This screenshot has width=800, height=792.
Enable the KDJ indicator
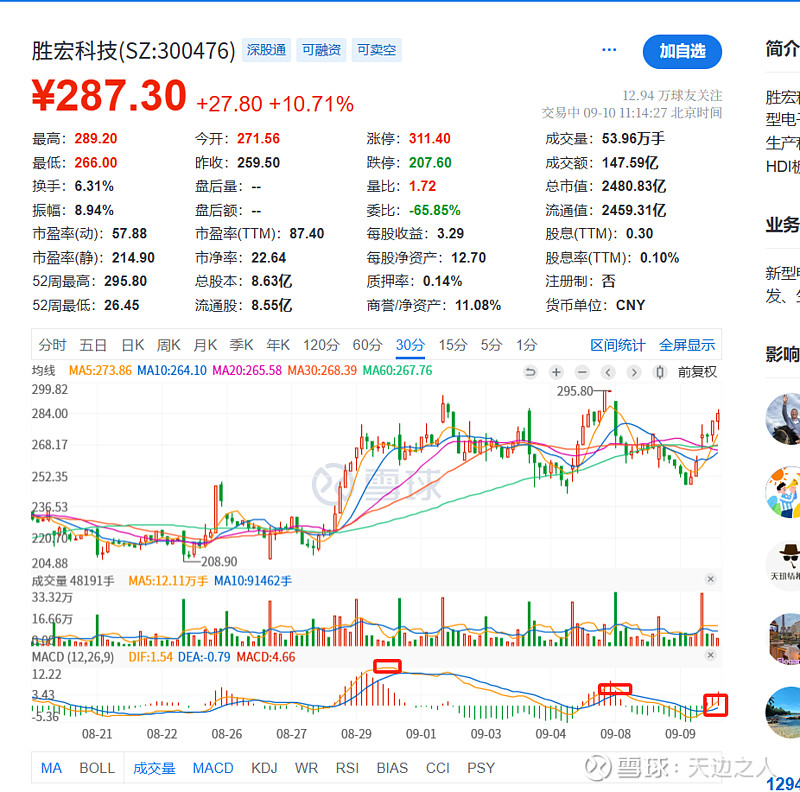264,768
